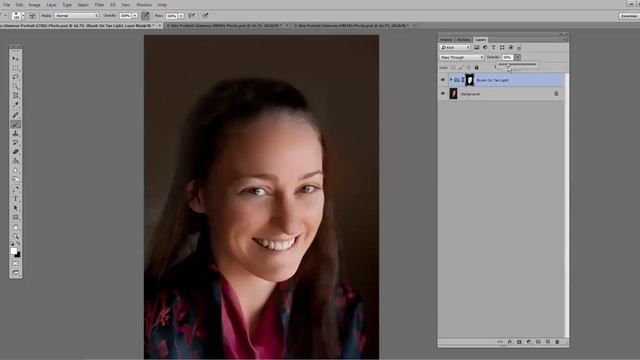Select the Dodge tool
This screenshot has height=360, width=640.
(16, 180)
